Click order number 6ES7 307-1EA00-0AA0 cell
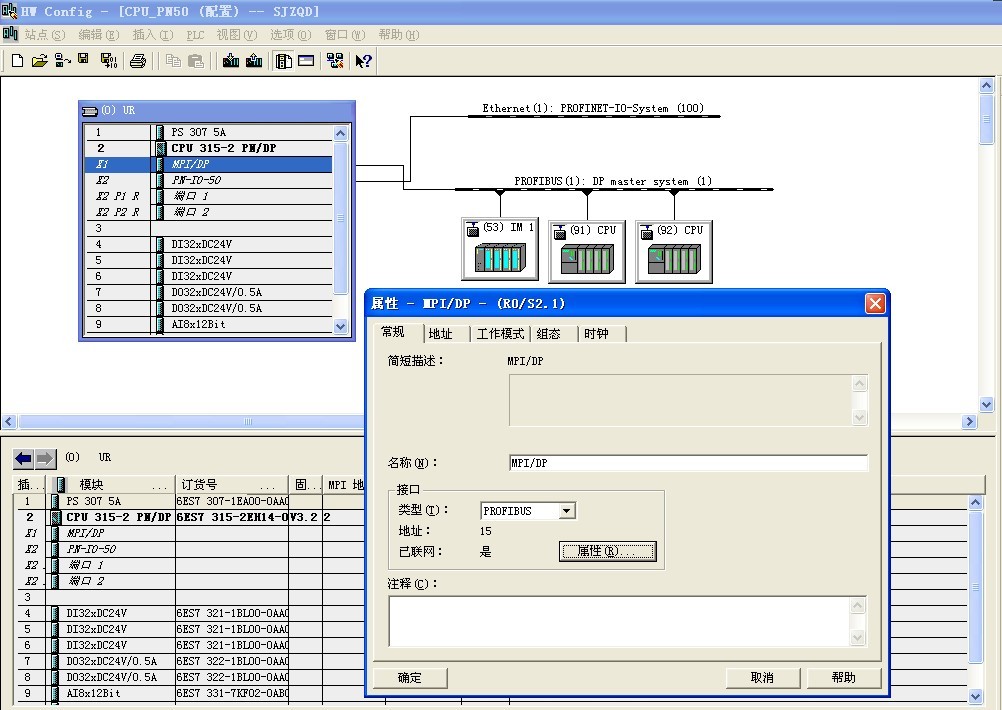The width and height of the screenshot is (1002, 710). click(x=232, y=501)
